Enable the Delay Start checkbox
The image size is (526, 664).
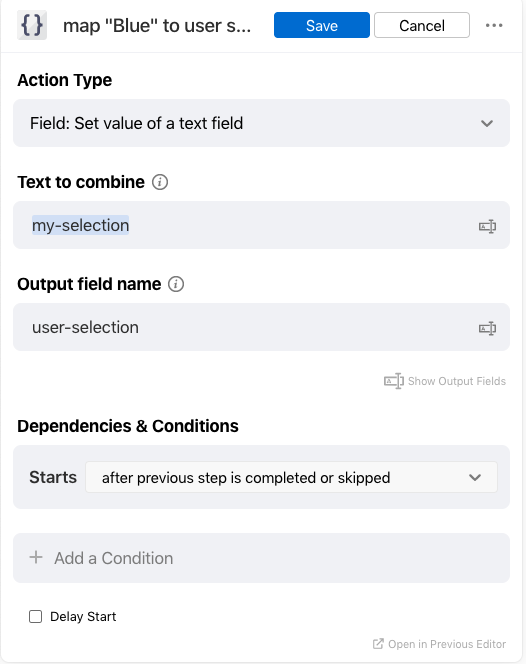(36, 617)
